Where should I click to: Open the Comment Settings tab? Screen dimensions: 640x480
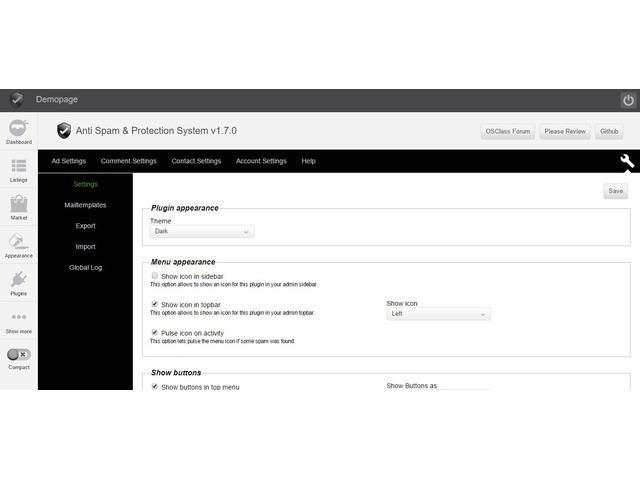(x=129, y=161)
